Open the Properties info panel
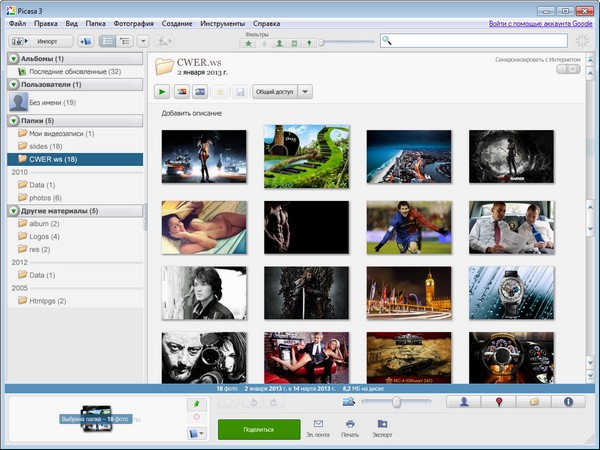The image size is (600, 450). [568, 401]
